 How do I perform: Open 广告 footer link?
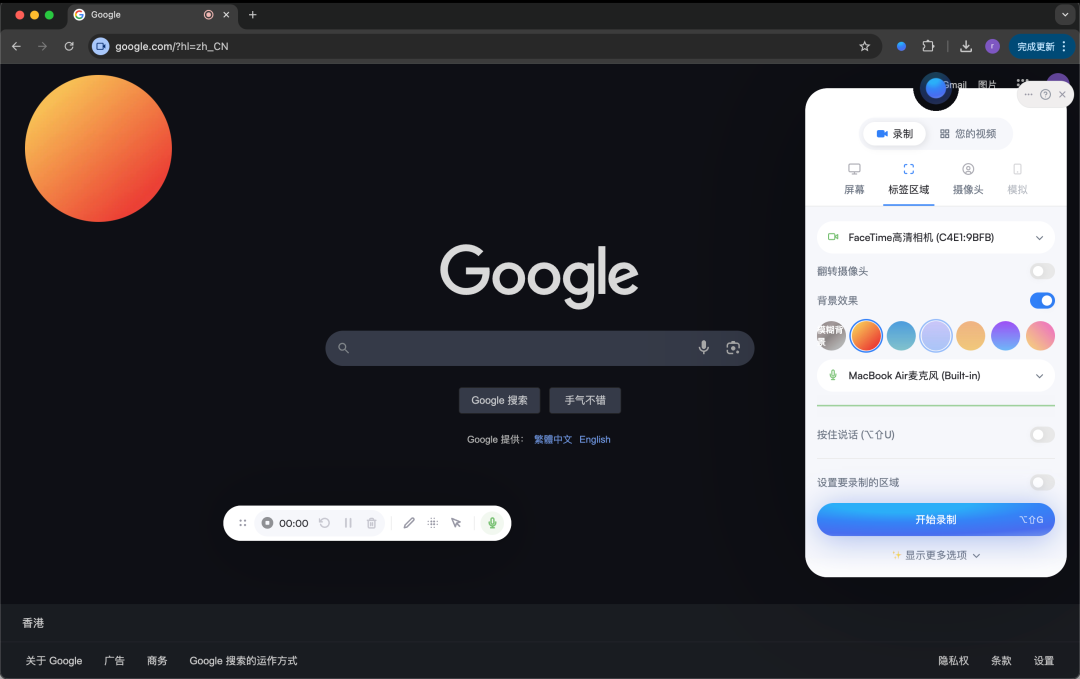coord(114,660)
